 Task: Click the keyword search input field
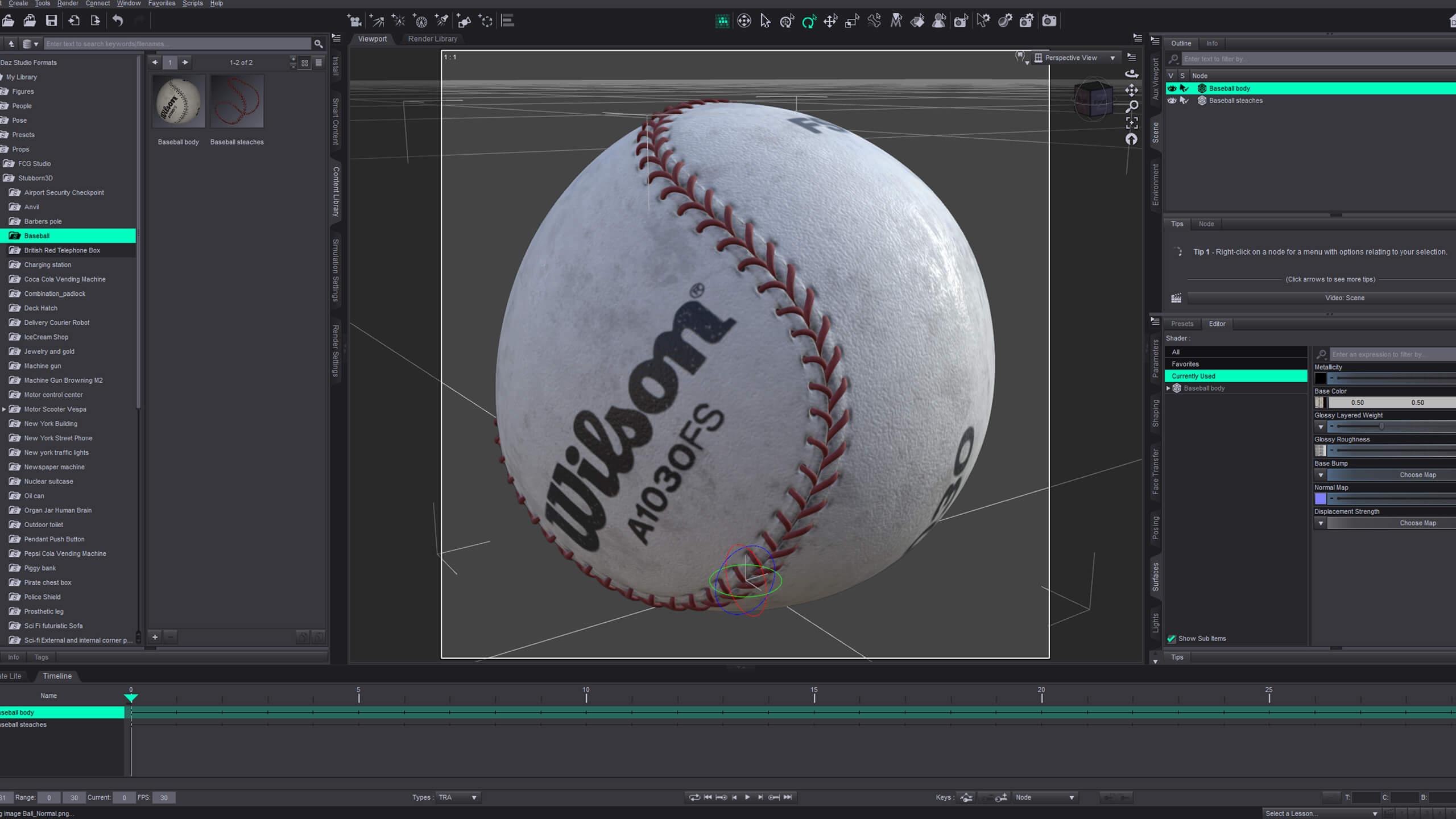(177, 44)
